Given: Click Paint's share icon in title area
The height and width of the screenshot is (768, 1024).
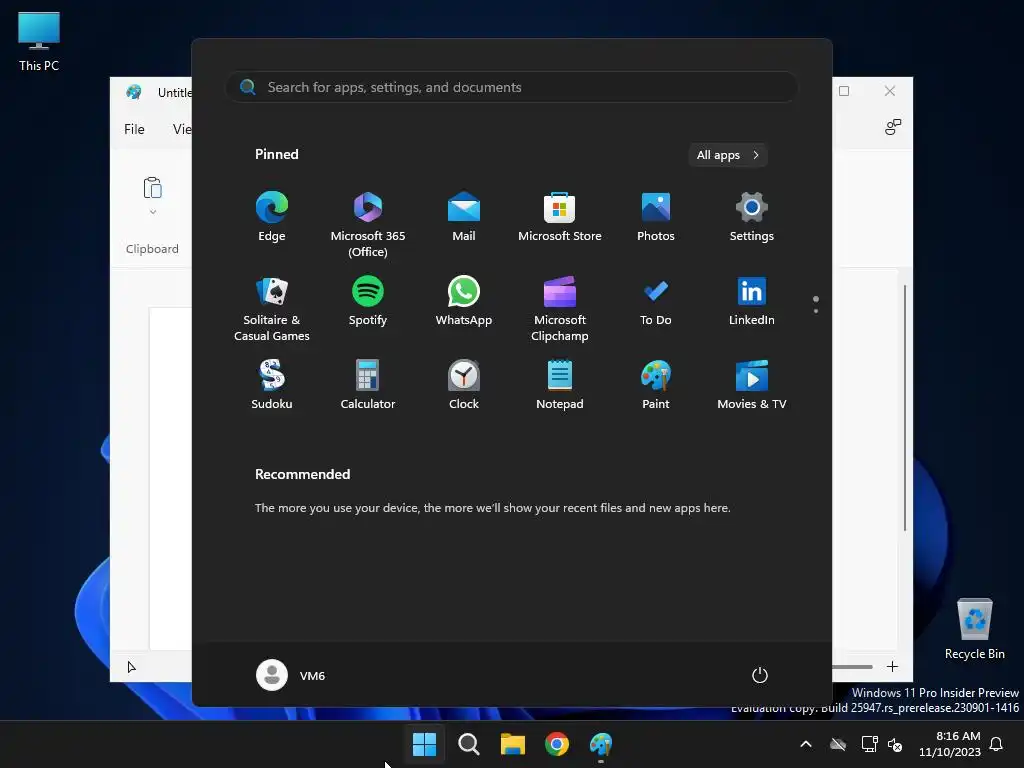Looking at the screenshot, I should pos(893,127).
